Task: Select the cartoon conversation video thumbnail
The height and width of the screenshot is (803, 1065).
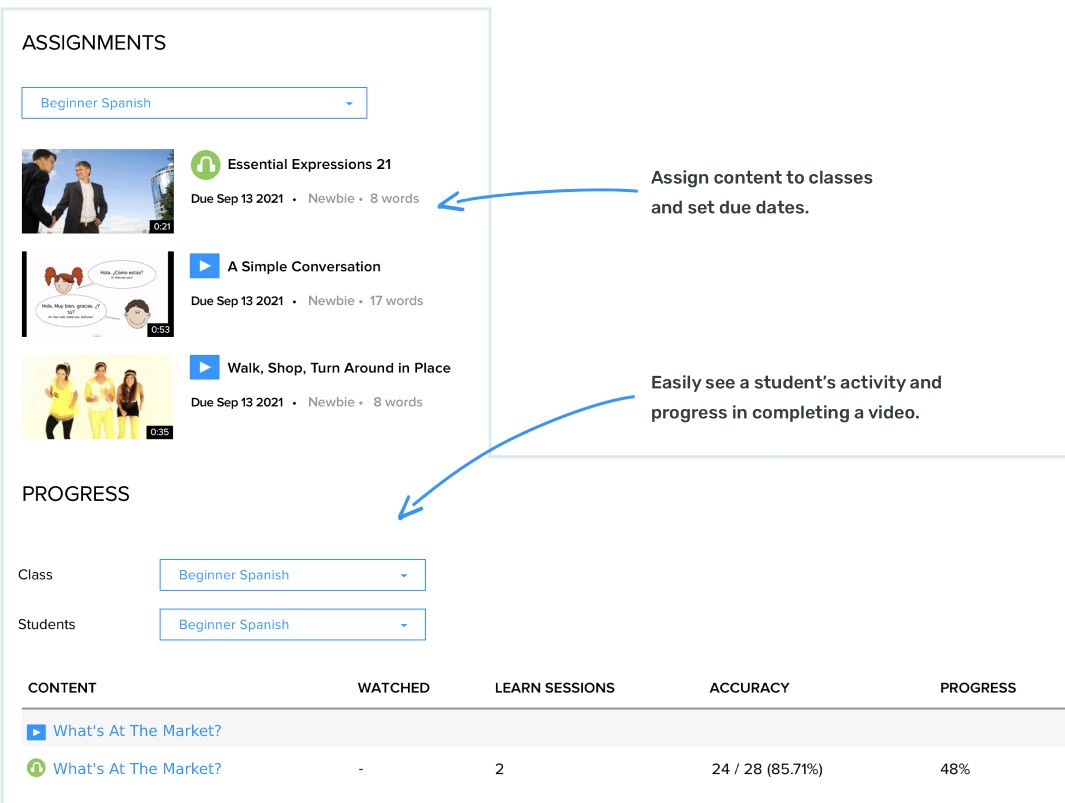Action: (x=98, y=294)
